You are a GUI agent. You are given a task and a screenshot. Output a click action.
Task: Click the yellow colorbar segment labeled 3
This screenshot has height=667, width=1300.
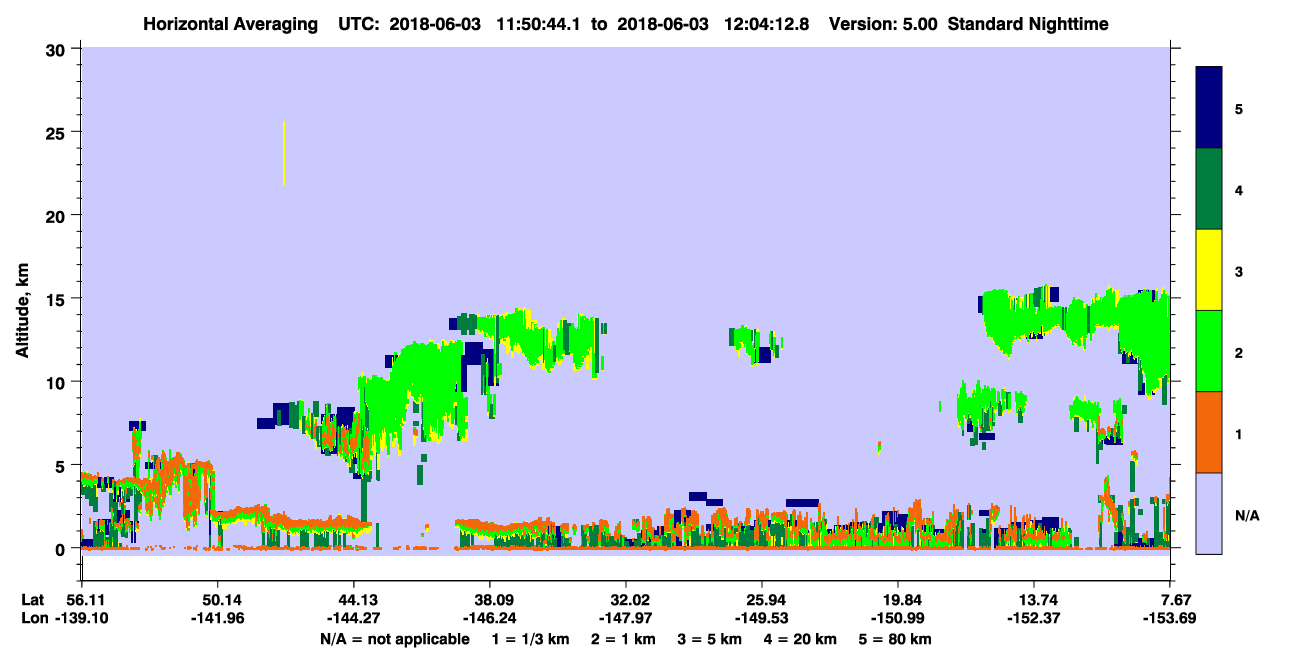(1209, 270)
